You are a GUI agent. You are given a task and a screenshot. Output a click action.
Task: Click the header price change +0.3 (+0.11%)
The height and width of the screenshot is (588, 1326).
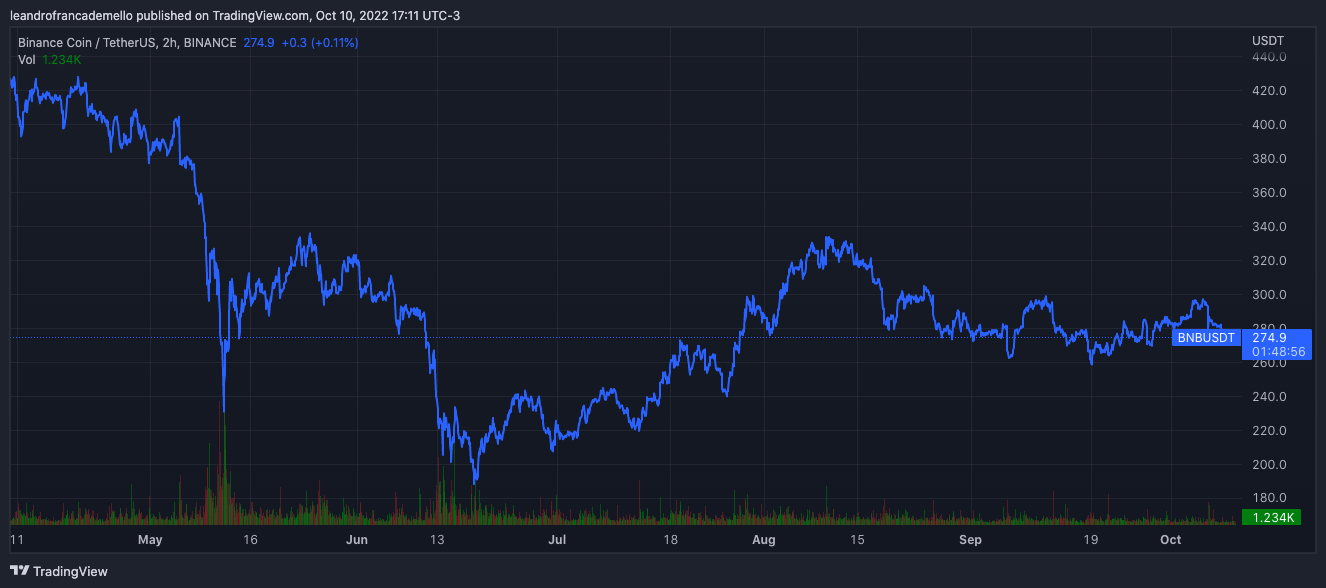pyautogui.click(x=320, y=43)
